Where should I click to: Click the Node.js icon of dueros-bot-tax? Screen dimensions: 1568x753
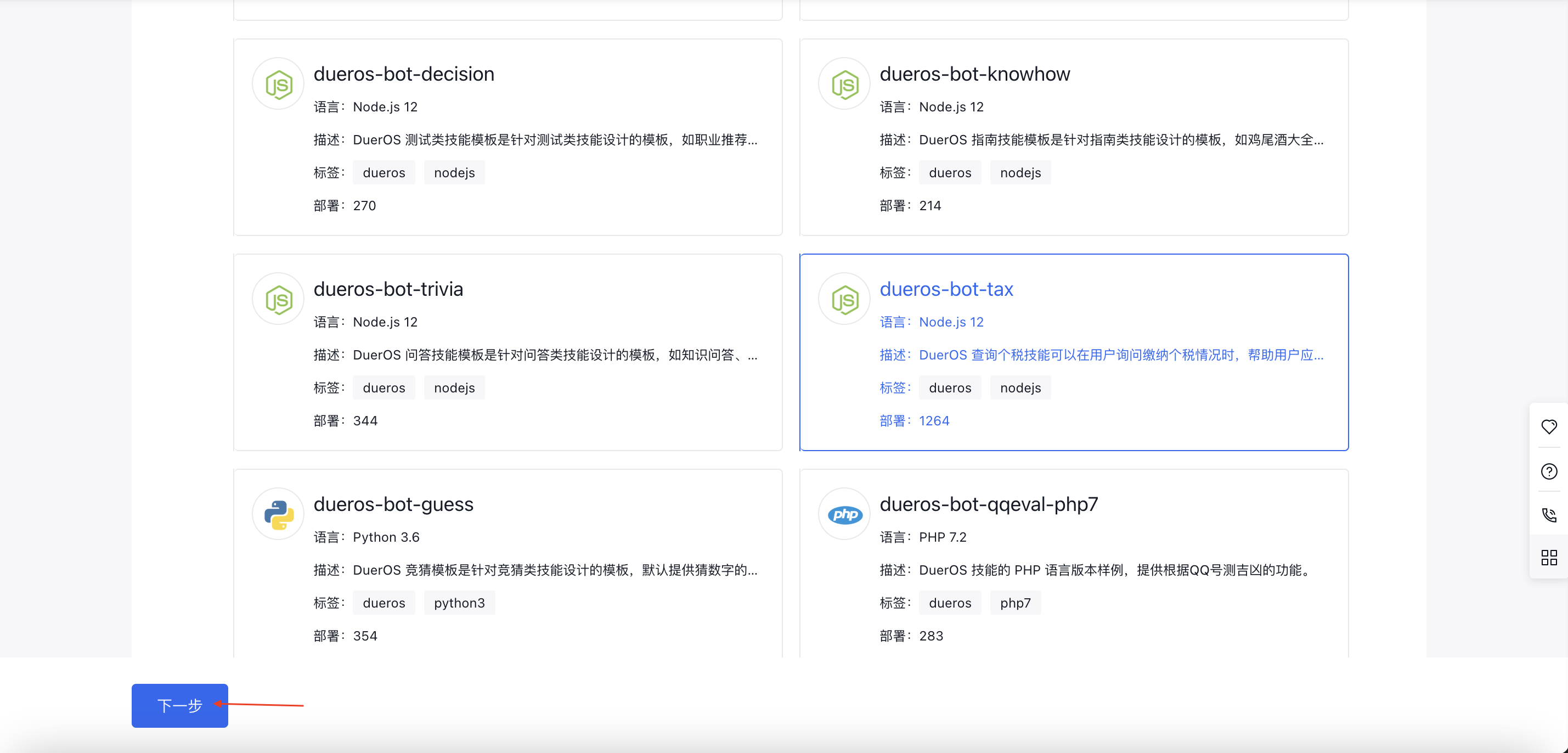pos(844,299)
